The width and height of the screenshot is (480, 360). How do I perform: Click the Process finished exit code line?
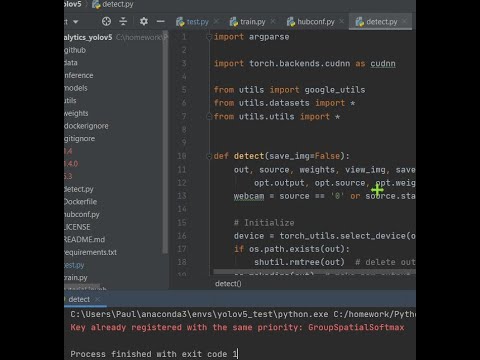pos(154,354)
